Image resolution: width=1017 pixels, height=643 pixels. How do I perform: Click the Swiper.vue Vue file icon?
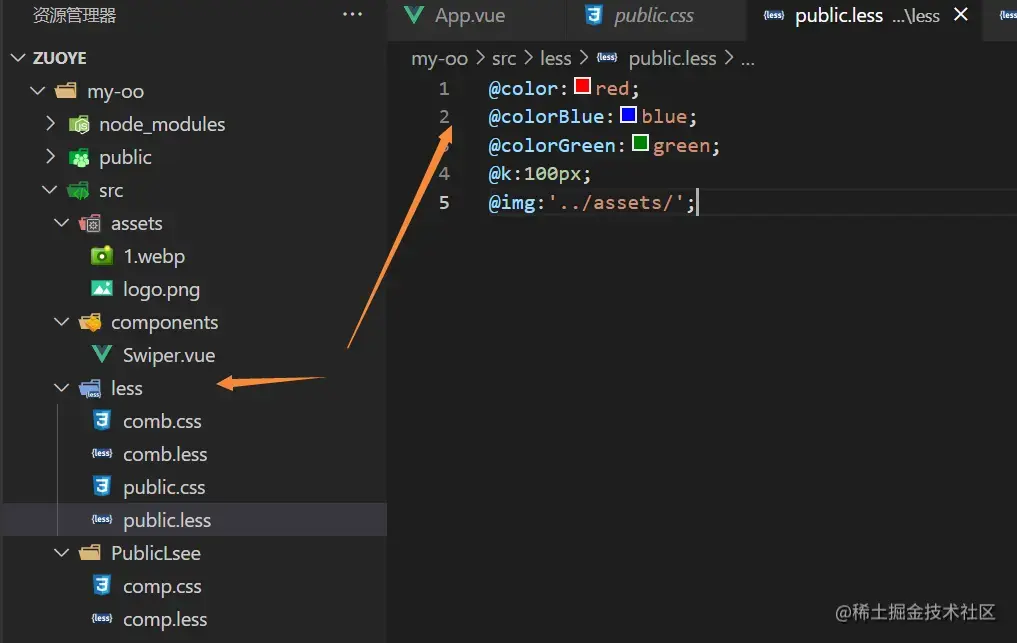click(x=102, y=354)
